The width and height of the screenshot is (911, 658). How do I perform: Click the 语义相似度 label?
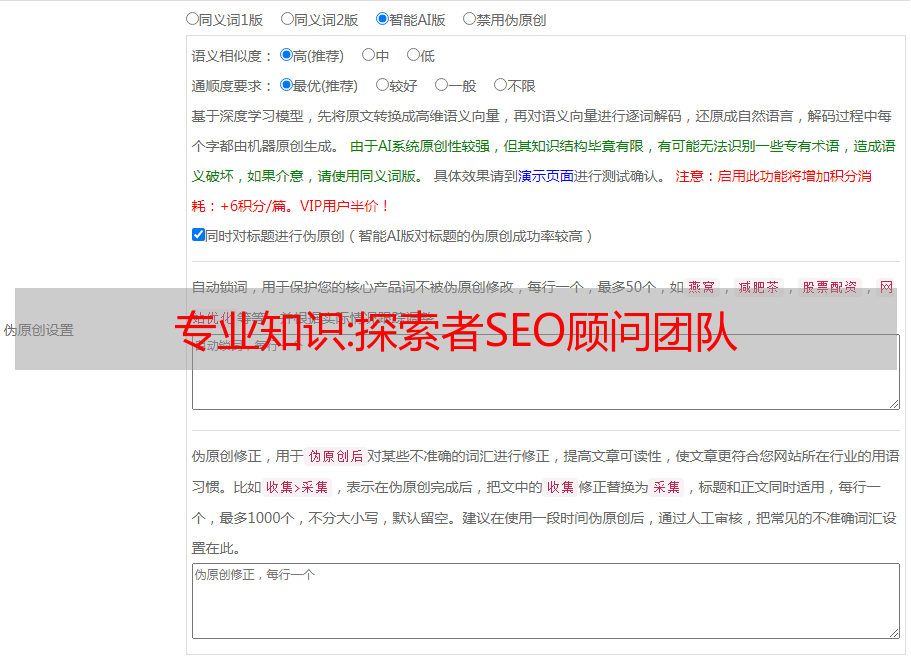pos(232,56)
